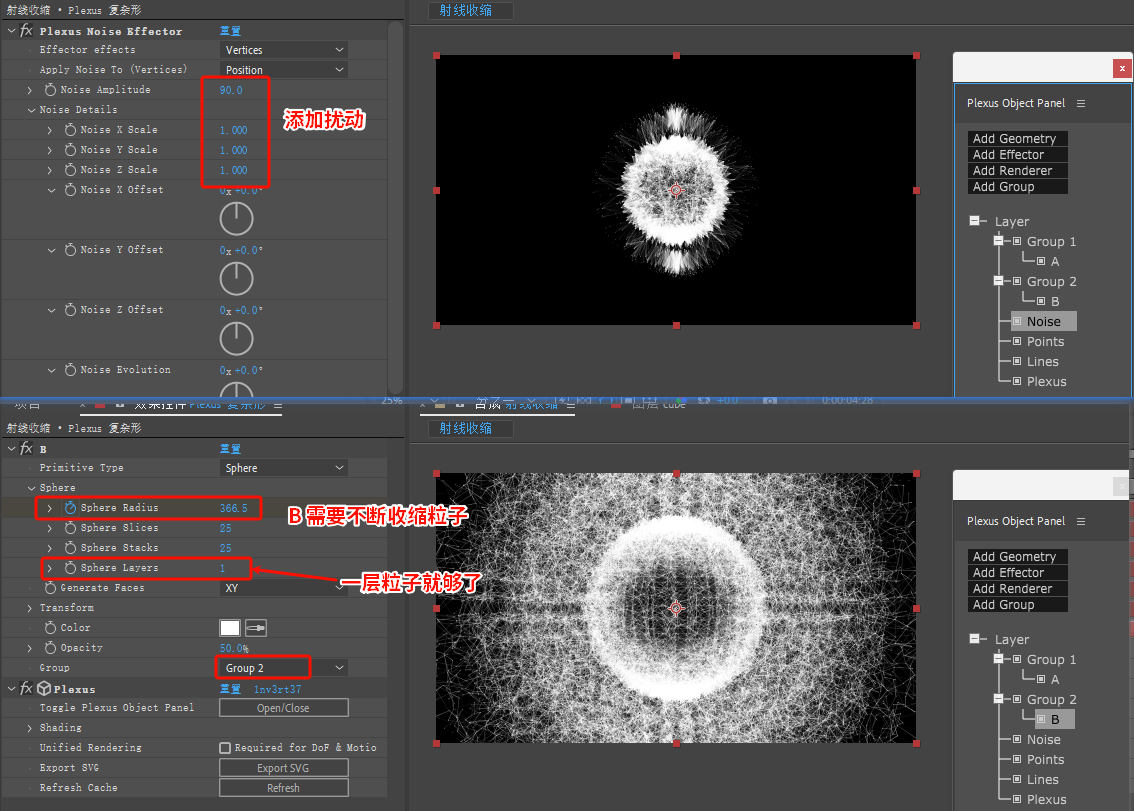The image size is (1134, 811).
Task: Click Add Geometry in upper Plexus panel
Action: [x=1018, y=138]
